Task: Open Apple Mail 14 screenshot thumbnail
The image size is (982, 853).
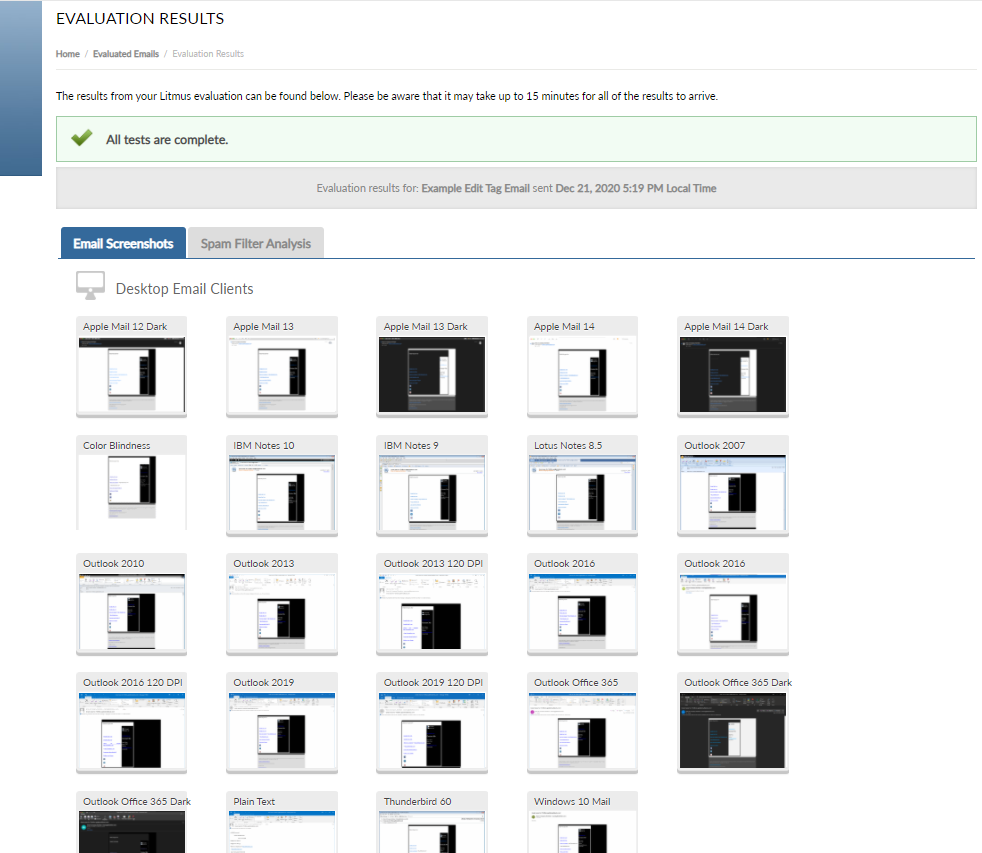Action: [x=582, y=375]
